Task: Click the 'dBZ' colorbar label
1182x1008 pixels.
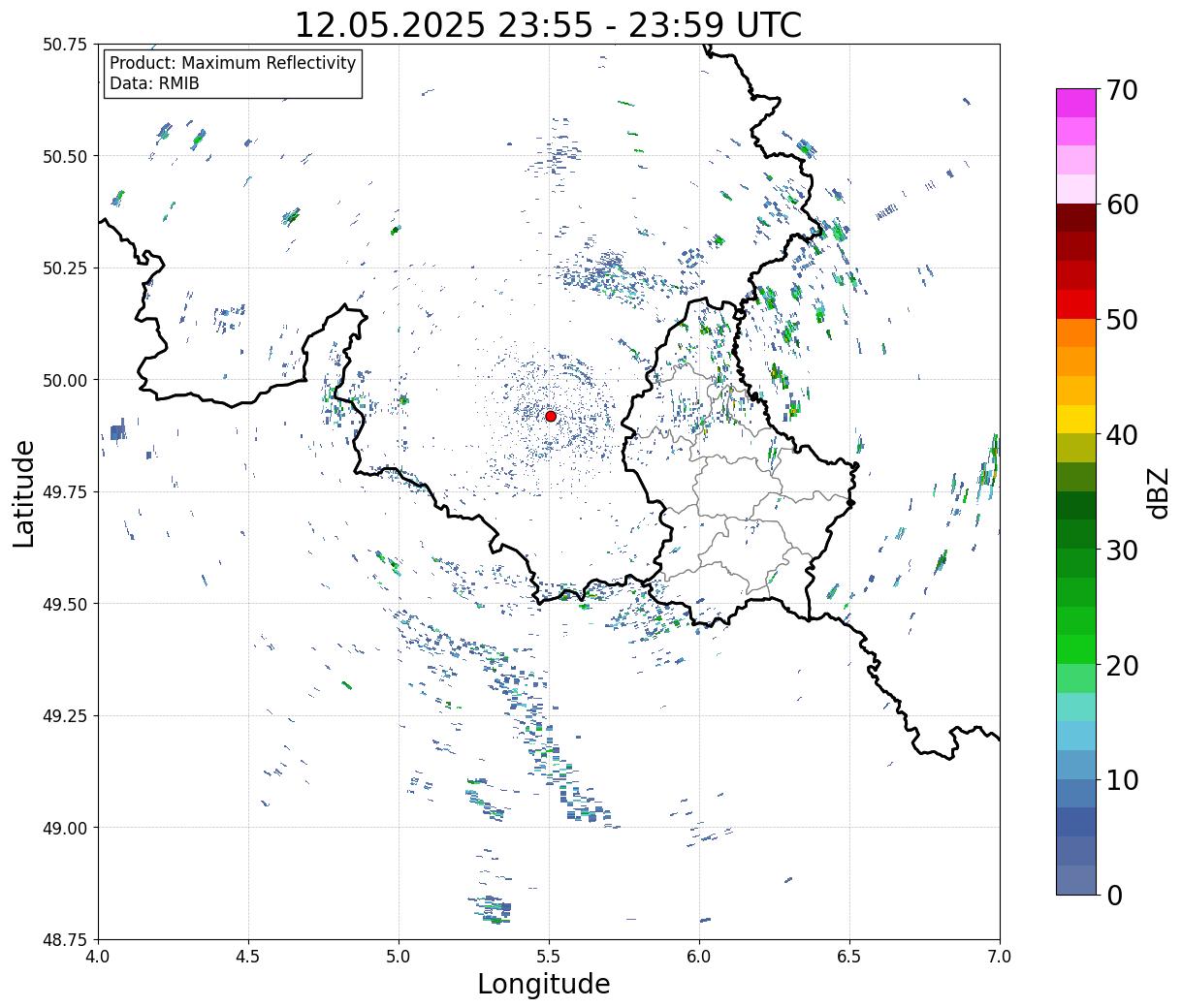Action: pyautogui.click(x=1159, y=492)
